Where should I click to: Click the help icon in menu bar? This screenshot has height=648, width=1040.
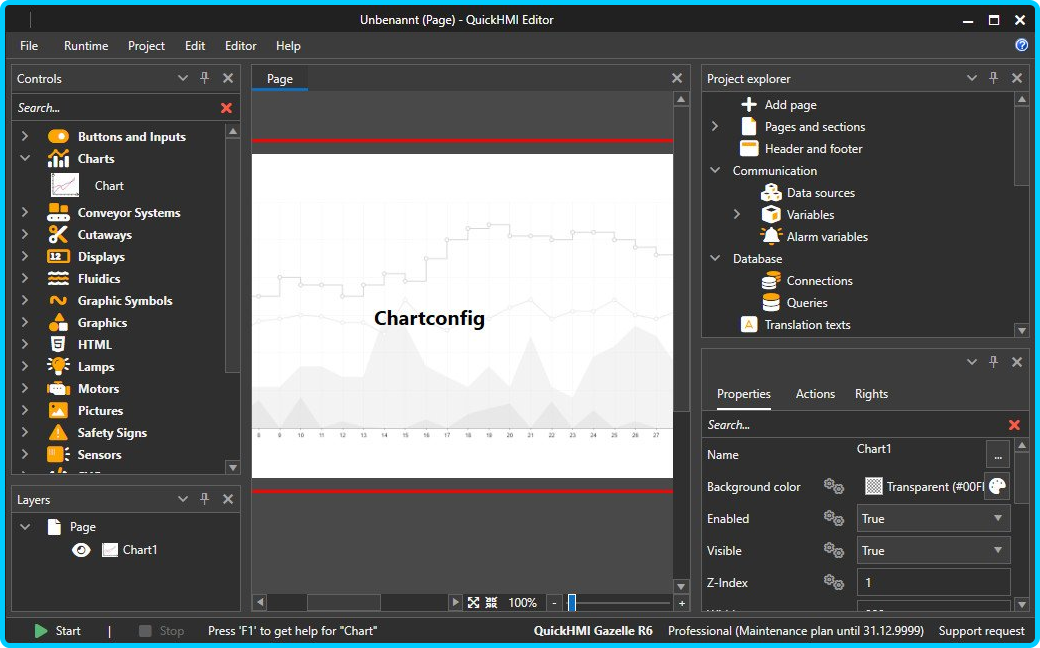[x=1021, y=45]
